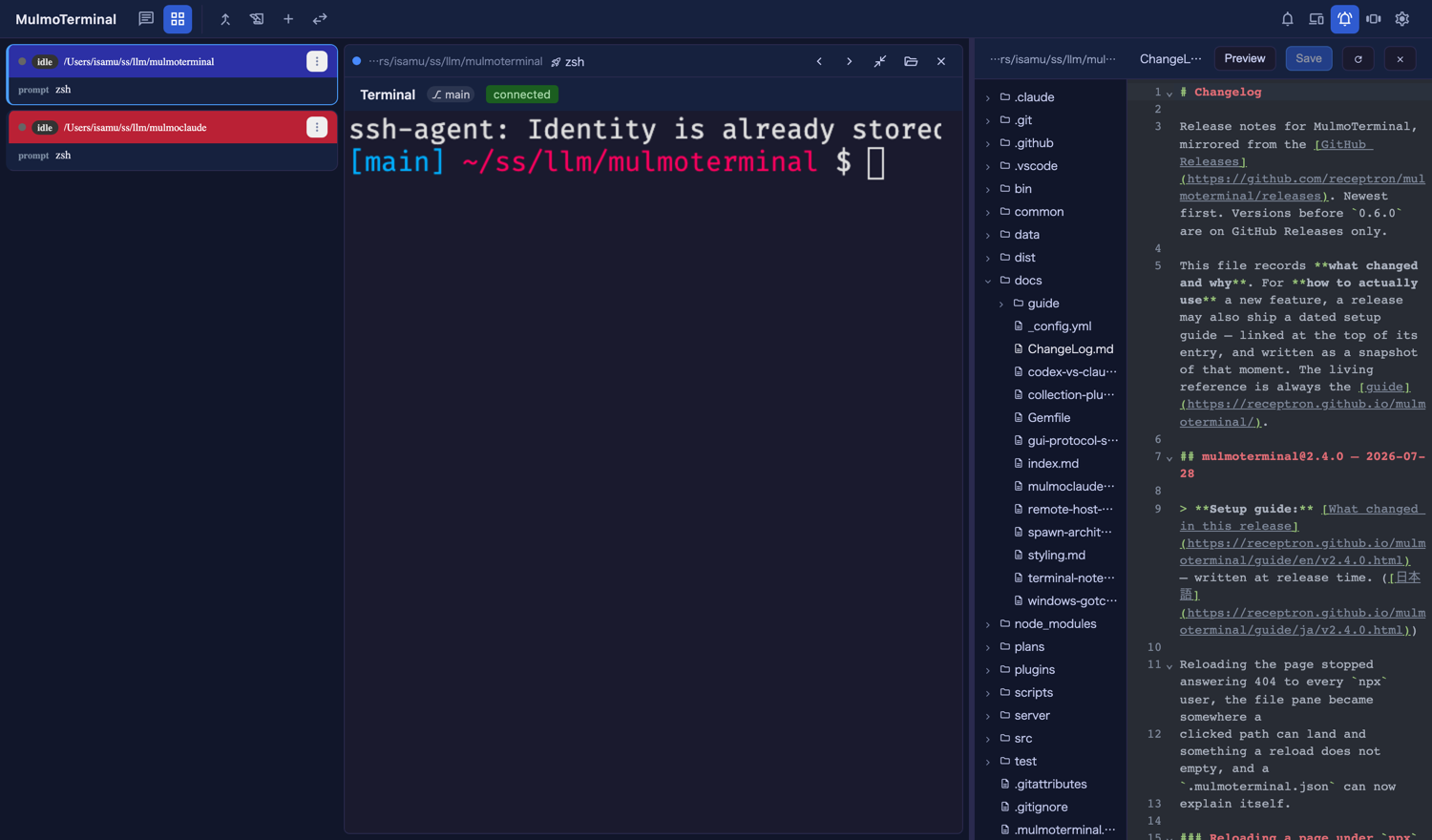Add a new terminal with the plus icon
1432x840 pixels.
[288, 19]
